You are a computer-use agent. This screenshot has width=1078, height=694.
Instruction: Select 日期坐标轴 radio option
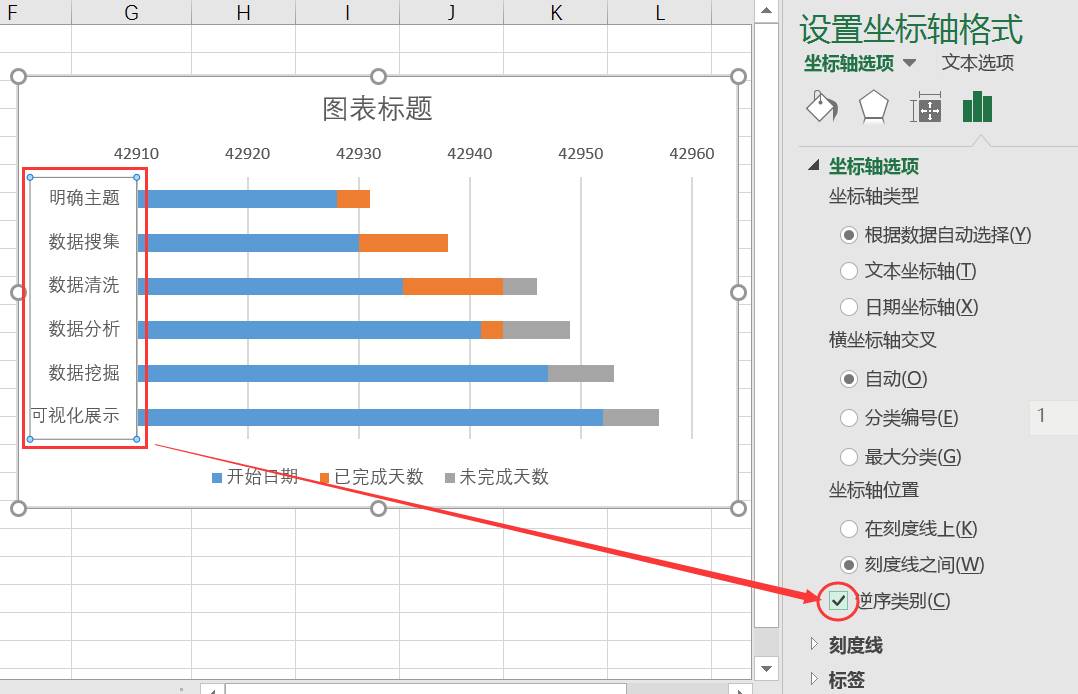point(849,307)
